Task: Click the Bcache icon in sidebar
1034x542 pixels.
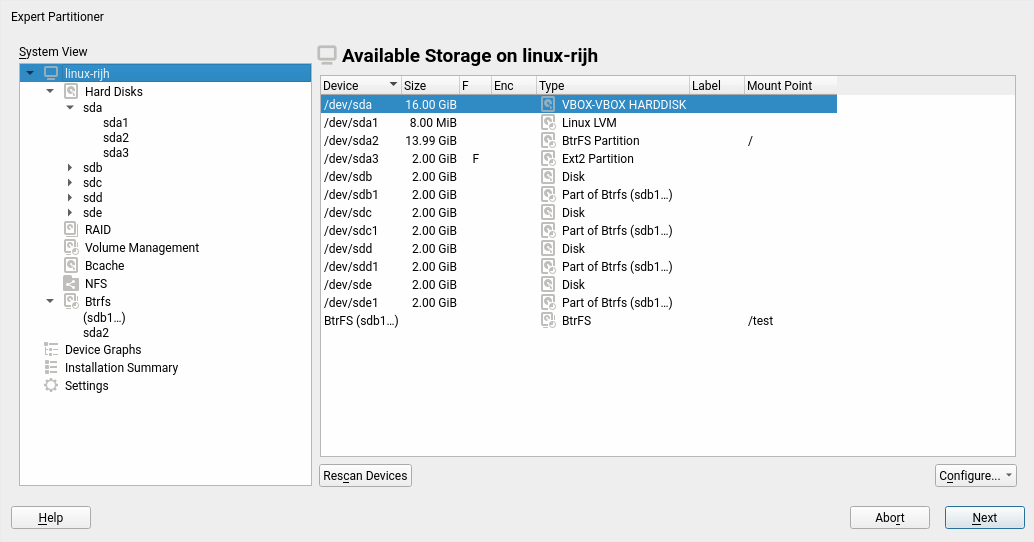Action: click(x=71, y=266)
